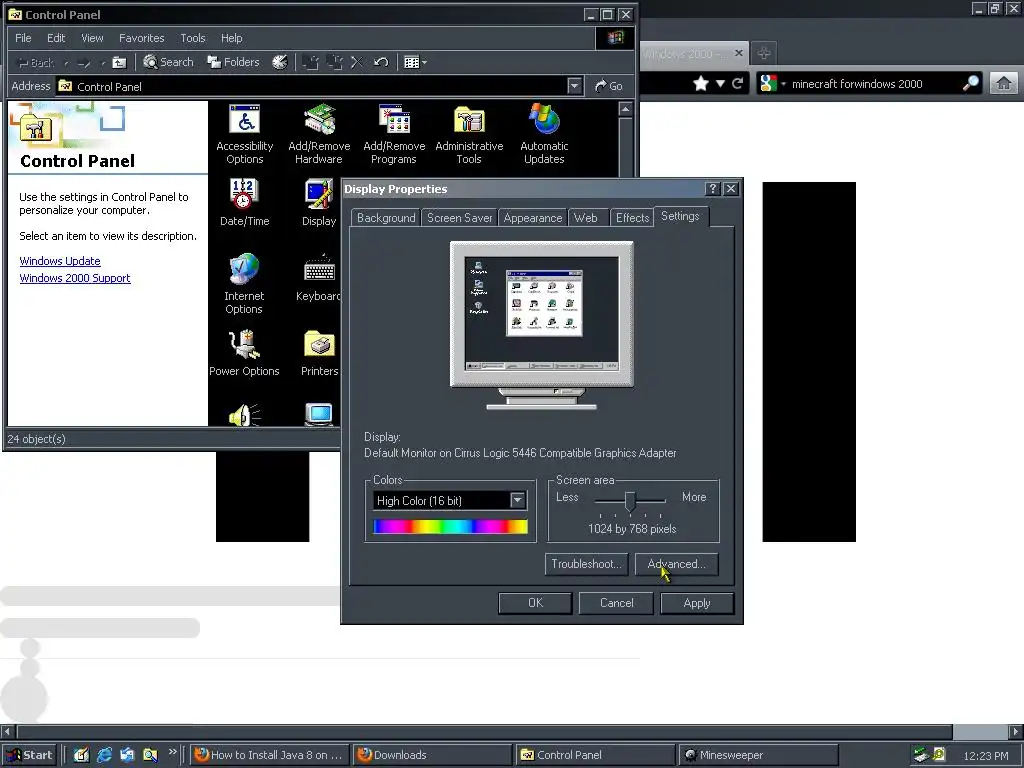Click the Up folder toolbar icon

tap(119, 63)
